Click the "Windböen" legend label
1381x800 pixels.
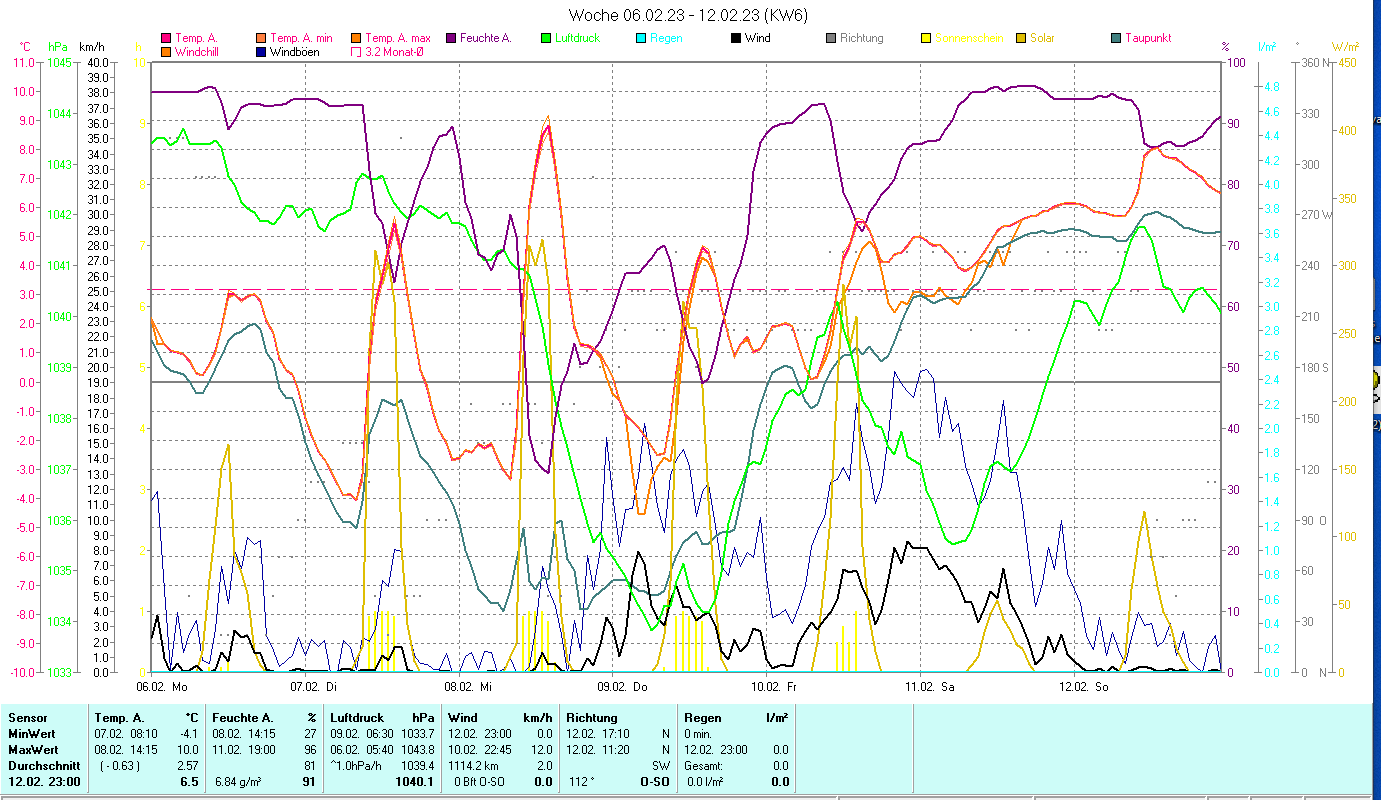(x=295, y=51)
